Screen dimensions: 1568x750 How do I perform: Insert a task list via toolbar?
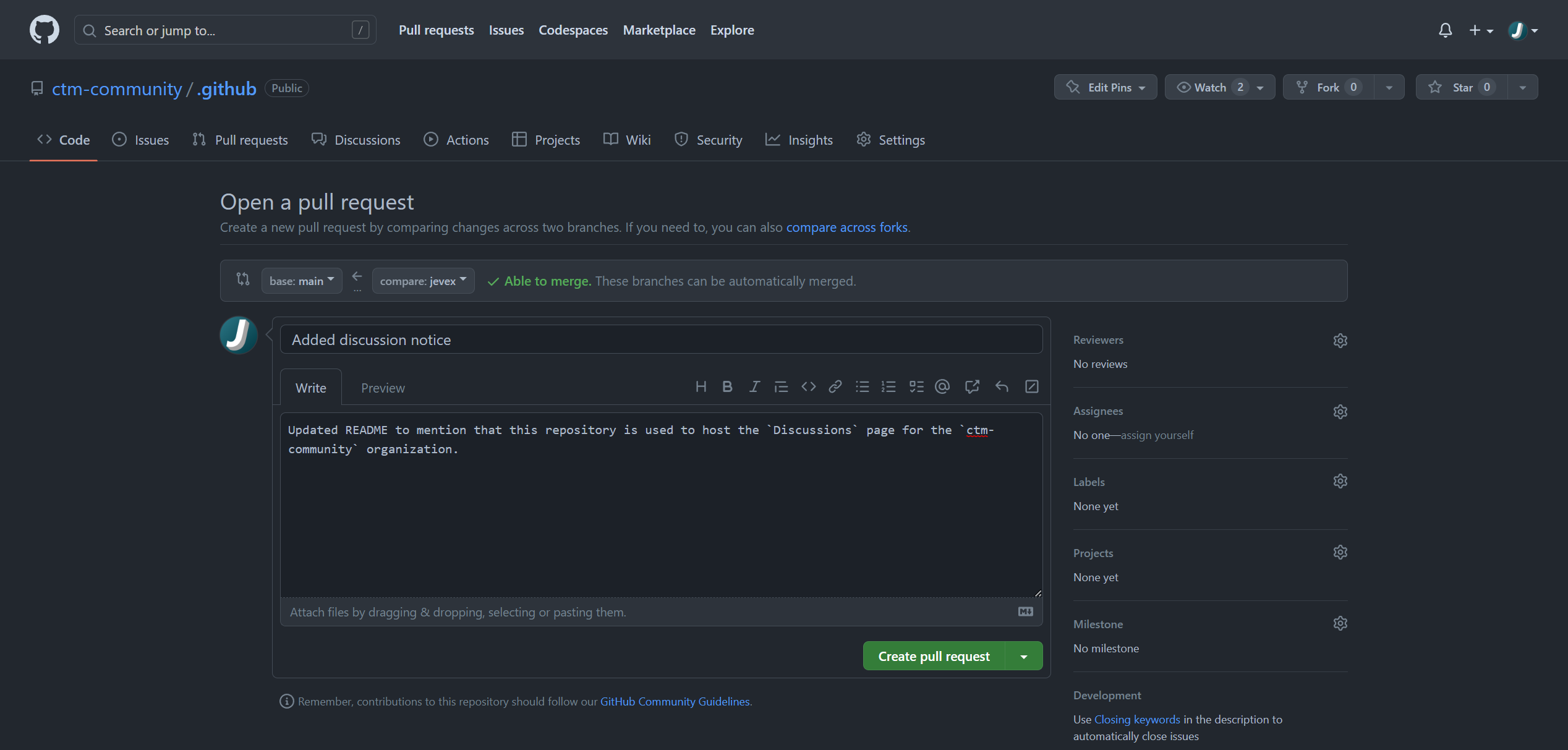click(916, 387)
